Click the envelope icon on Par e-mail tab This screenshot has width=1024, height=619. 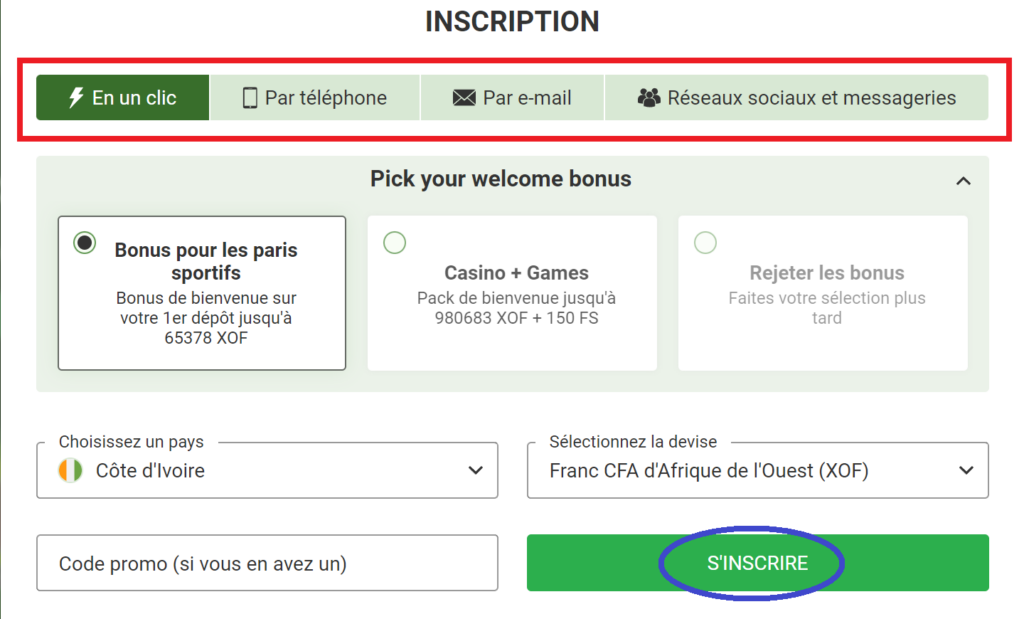(463, 97)
